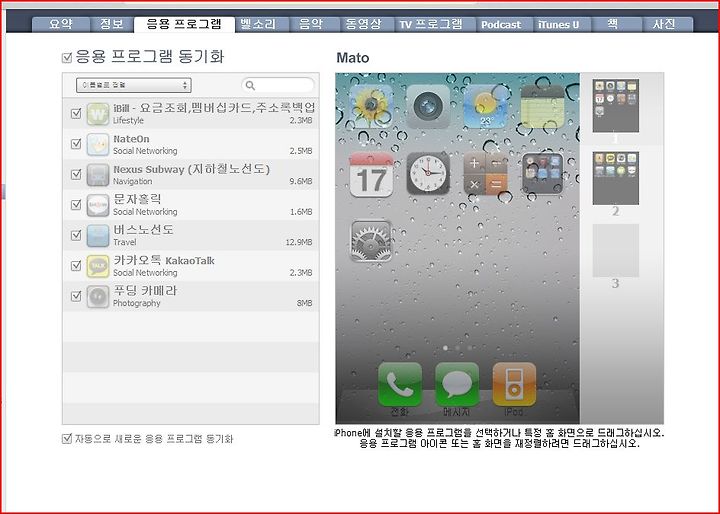
Task: Open the Podcast tab
Action: [505, 24]
